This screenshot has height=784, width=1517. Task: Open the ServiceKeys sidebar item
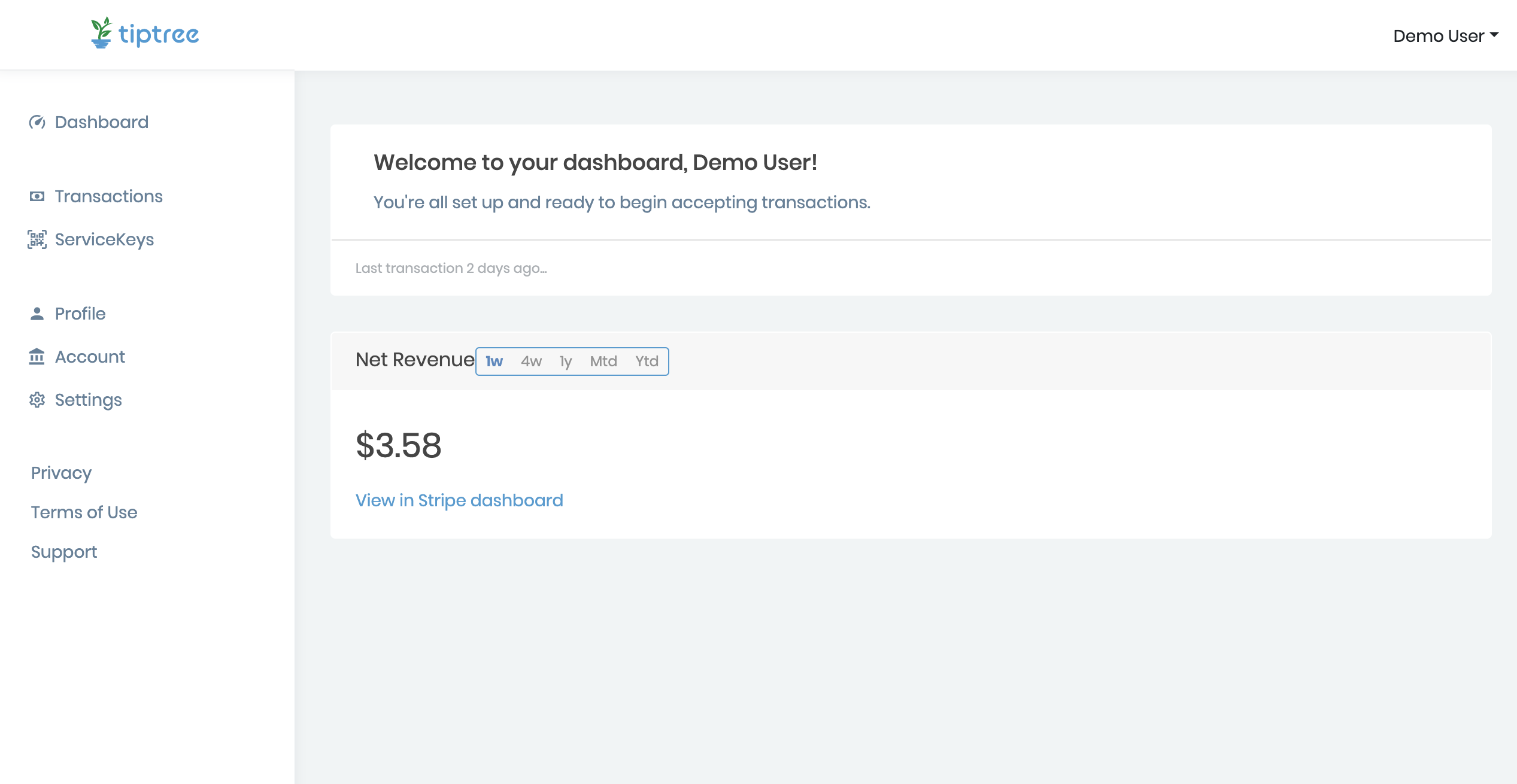[x=104, y=239]
